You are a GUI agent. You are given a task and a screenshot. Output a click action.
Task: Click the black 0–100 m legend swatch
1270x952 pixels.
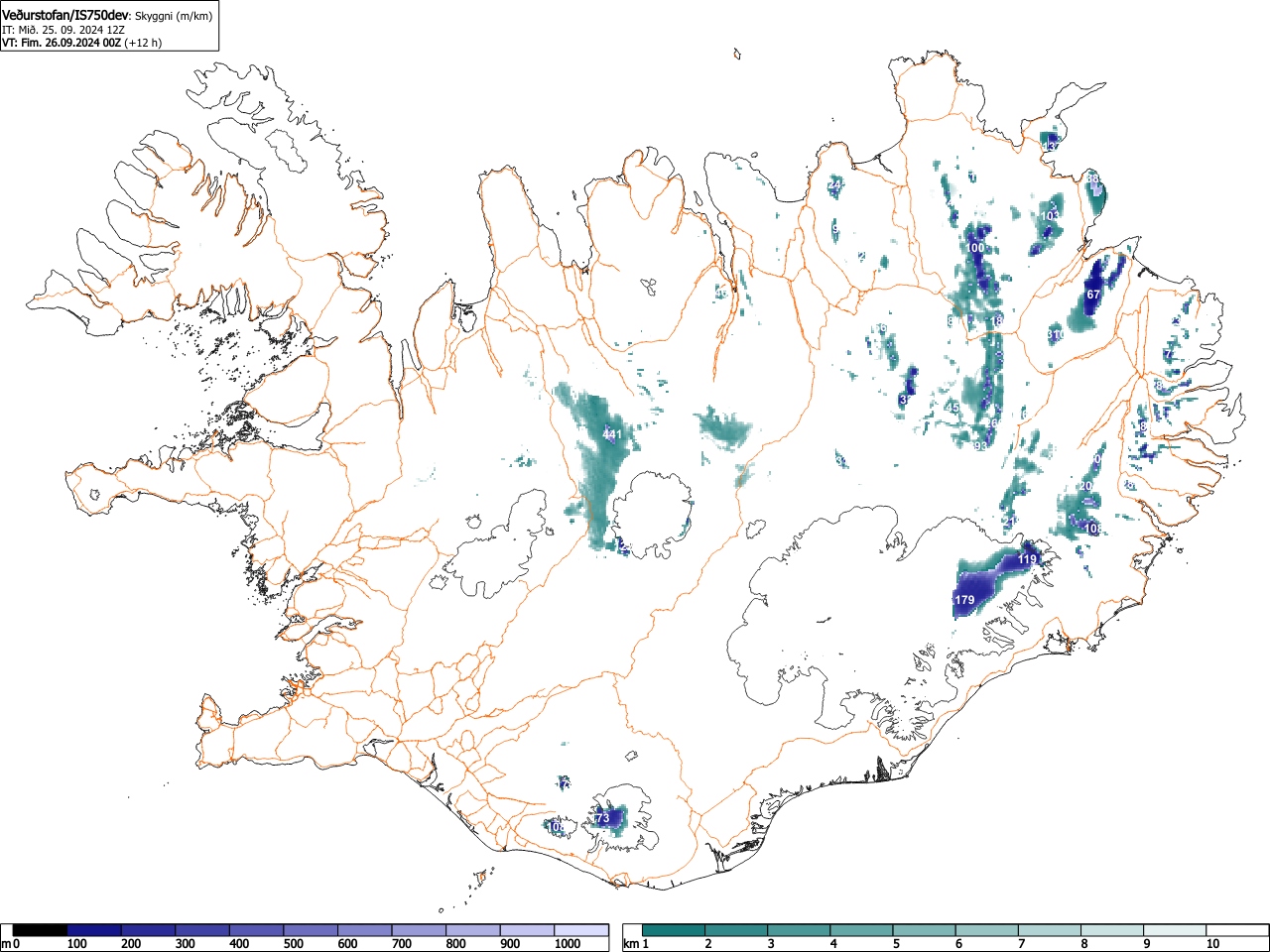[x=41, y=930]
